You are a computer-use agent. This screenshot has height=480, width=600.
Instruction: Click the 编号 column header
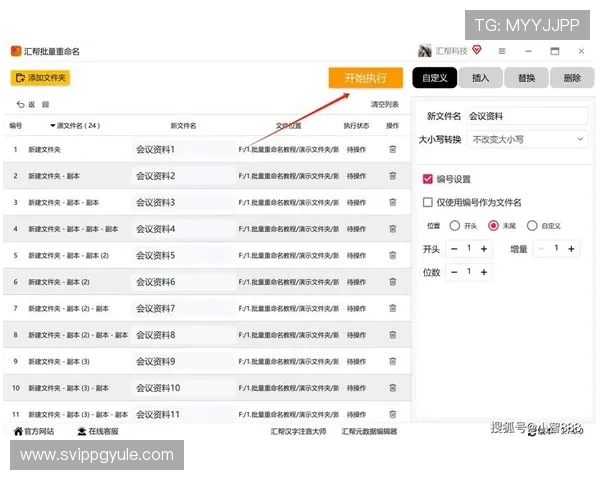16,126
